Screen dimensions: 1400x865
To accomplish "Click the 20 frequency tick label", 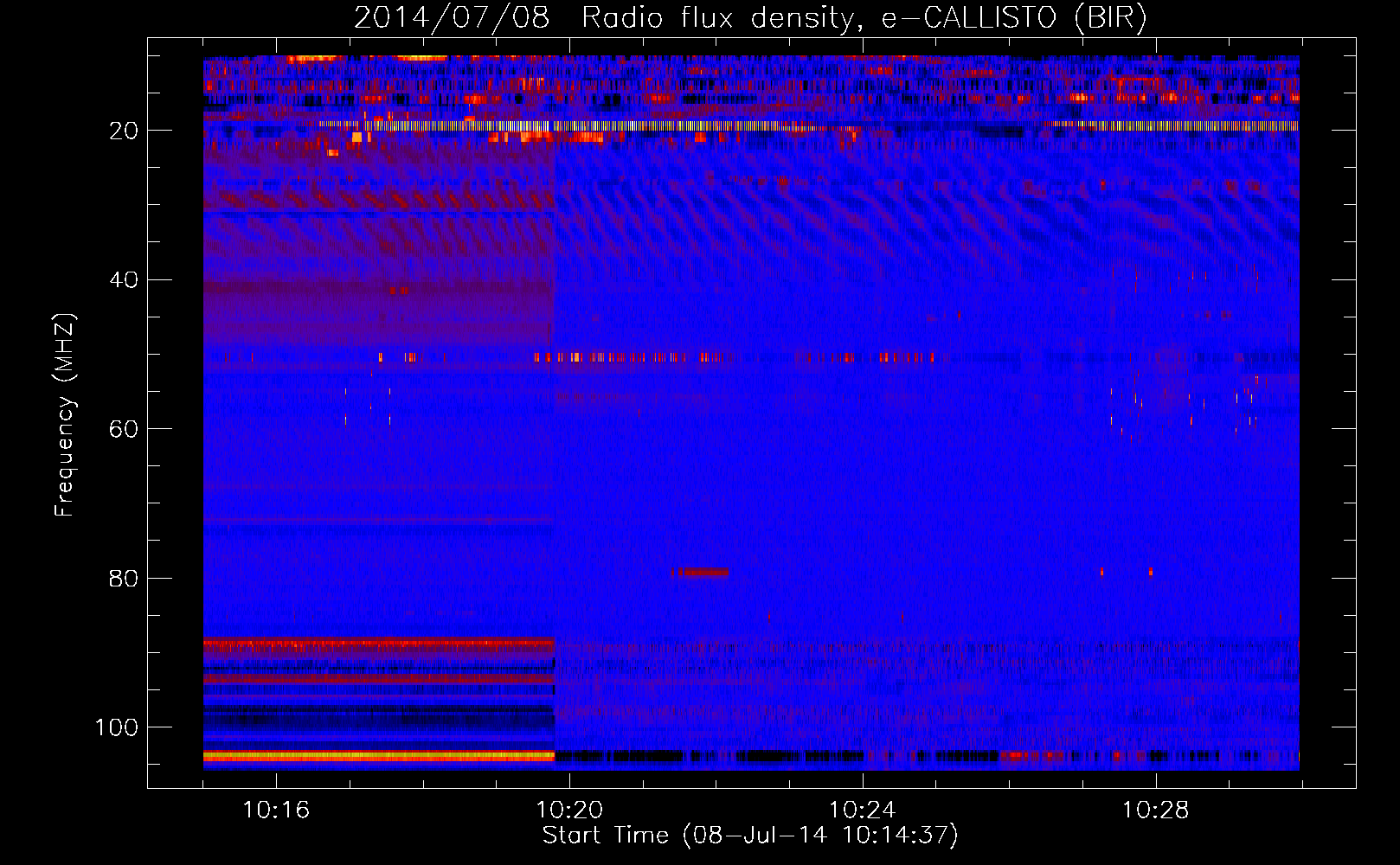I will point(124,131).
